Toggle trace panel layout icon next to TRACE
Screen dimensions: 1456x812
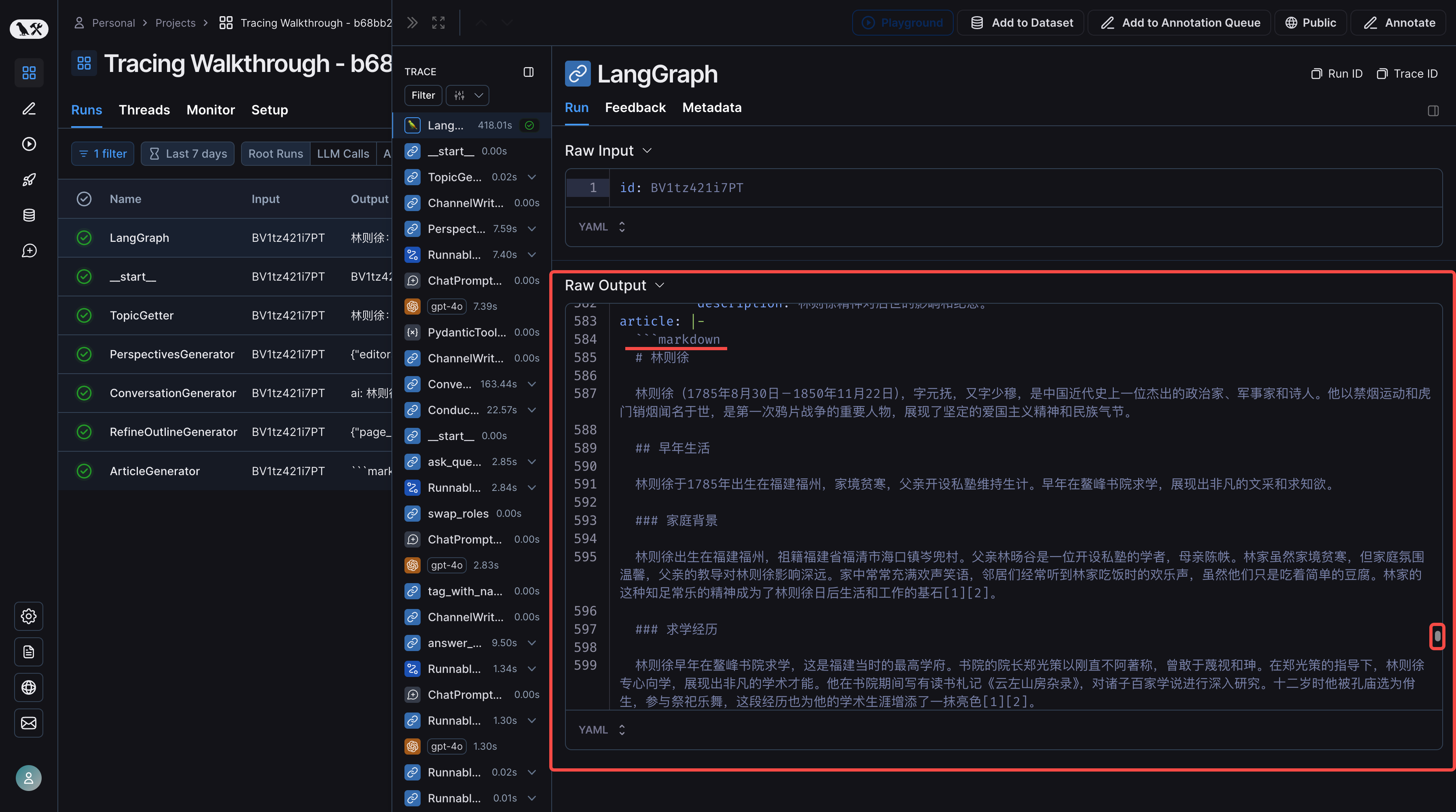click(529, 72)
